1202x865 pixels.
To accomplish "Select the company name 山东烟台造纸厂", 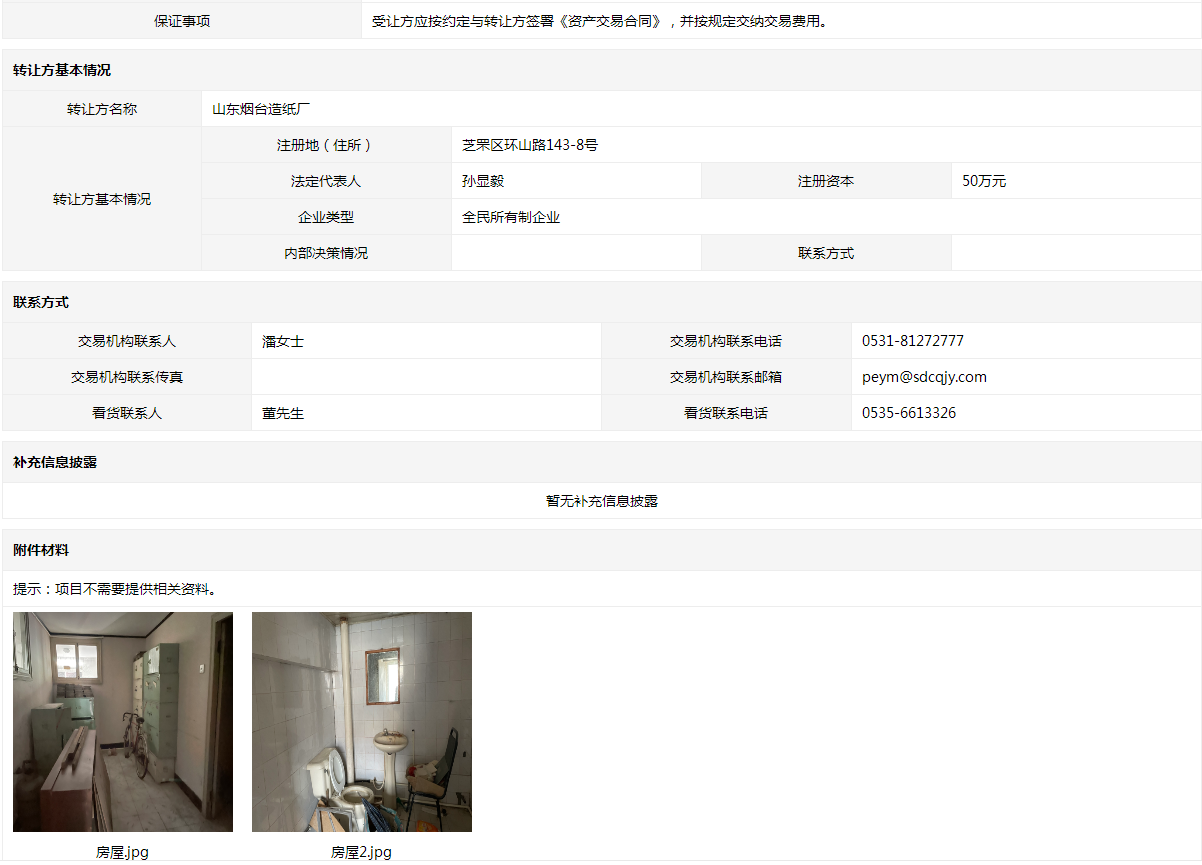I will click(262, 109).
